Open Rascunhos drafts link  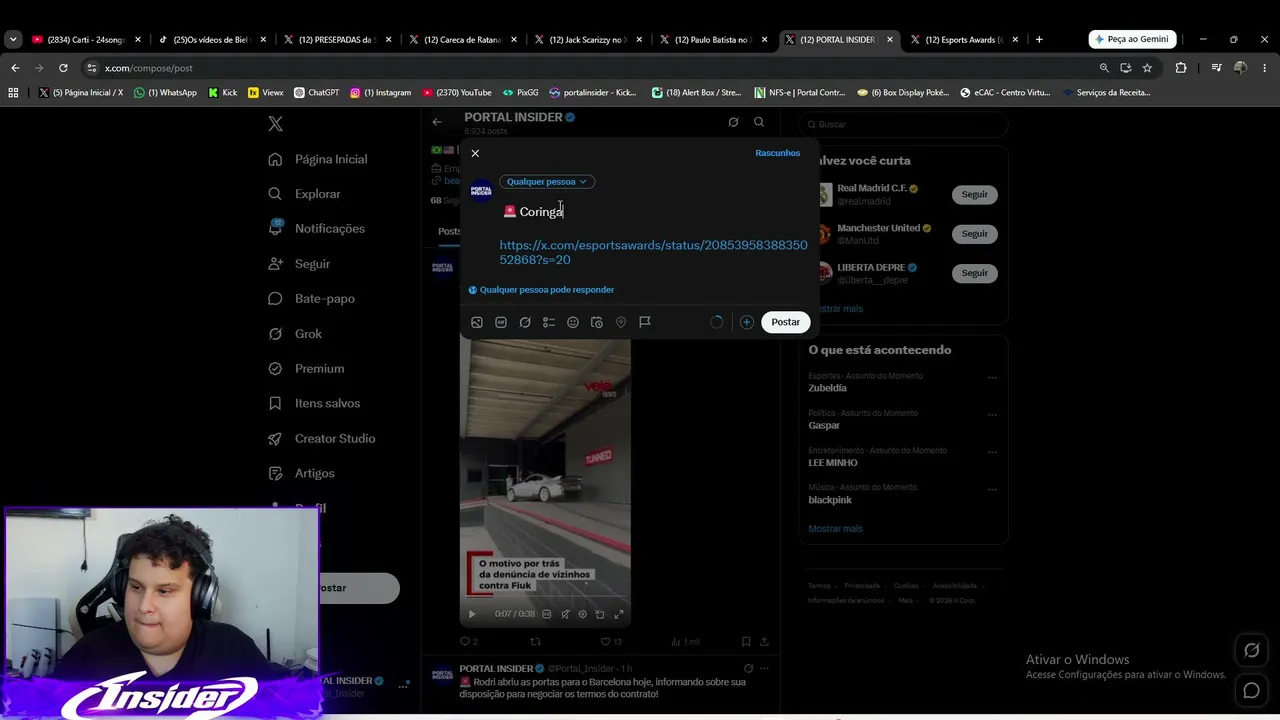777,153
